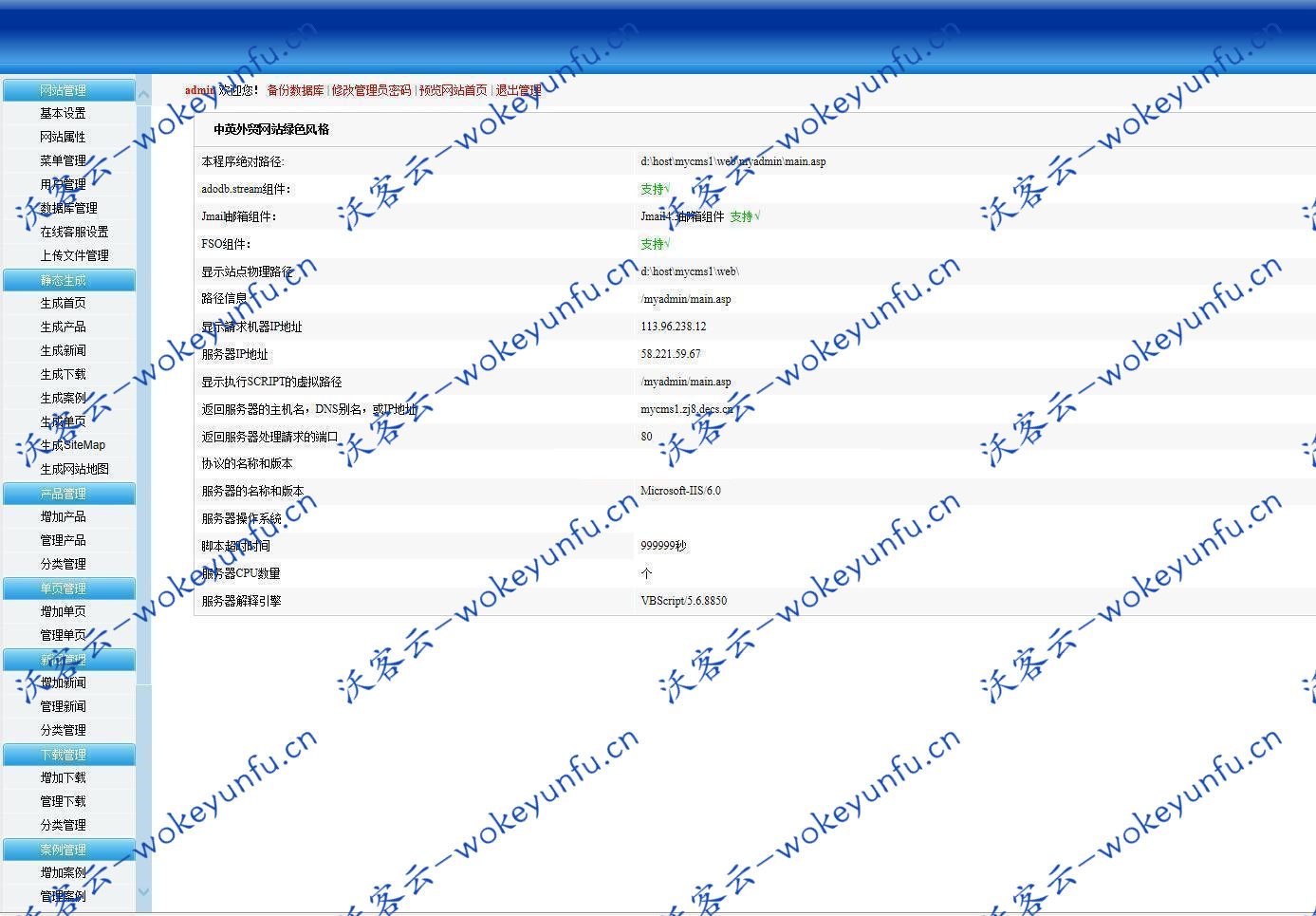Select path d:\host\mycms1\web\myadmin\main.asp

733,161
